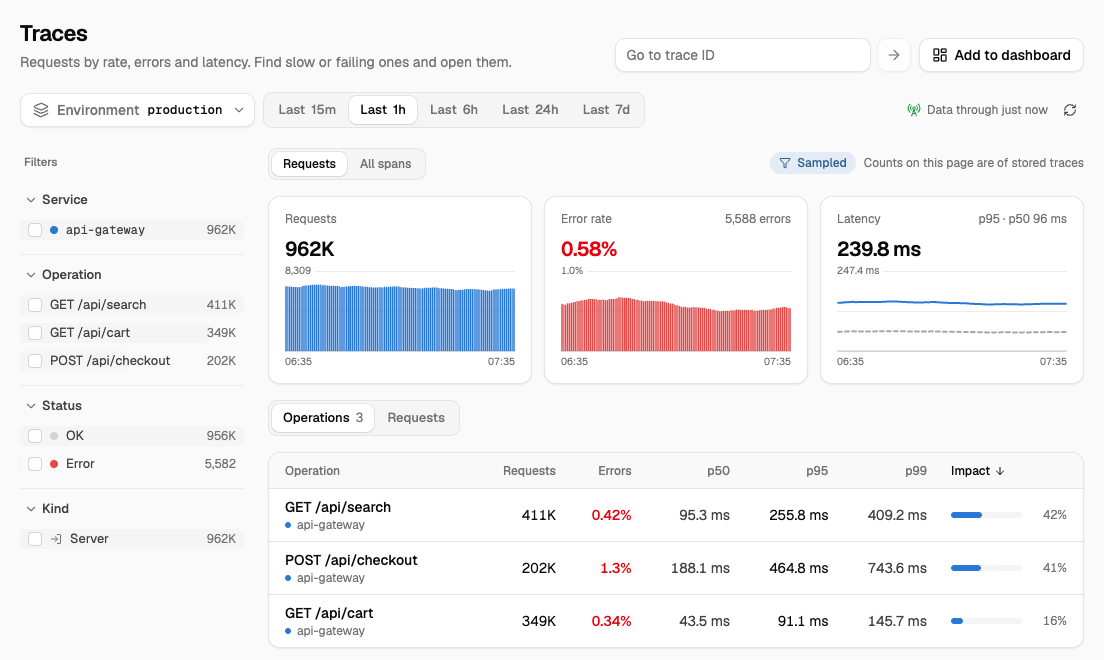Select the Last 6h time range

pyautogui.click(x=454, y=110)
